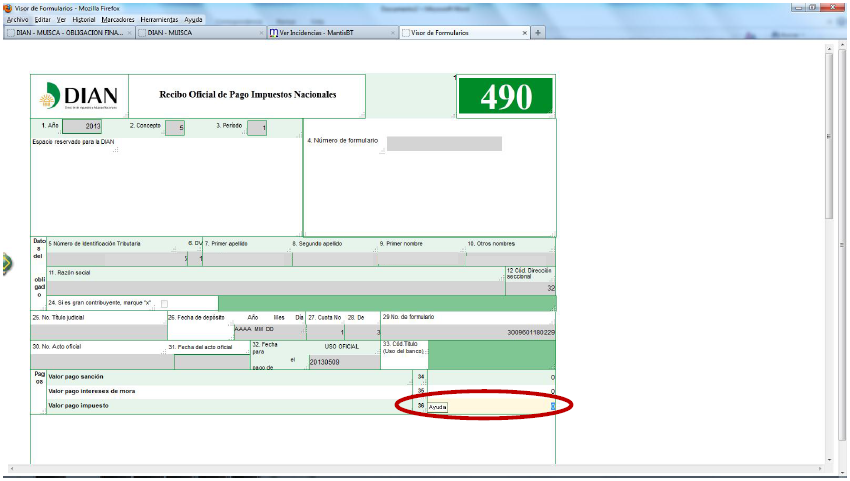Close the Visor de Formularios tab
This screenshot has width=850, height=481.
[524, 33]
